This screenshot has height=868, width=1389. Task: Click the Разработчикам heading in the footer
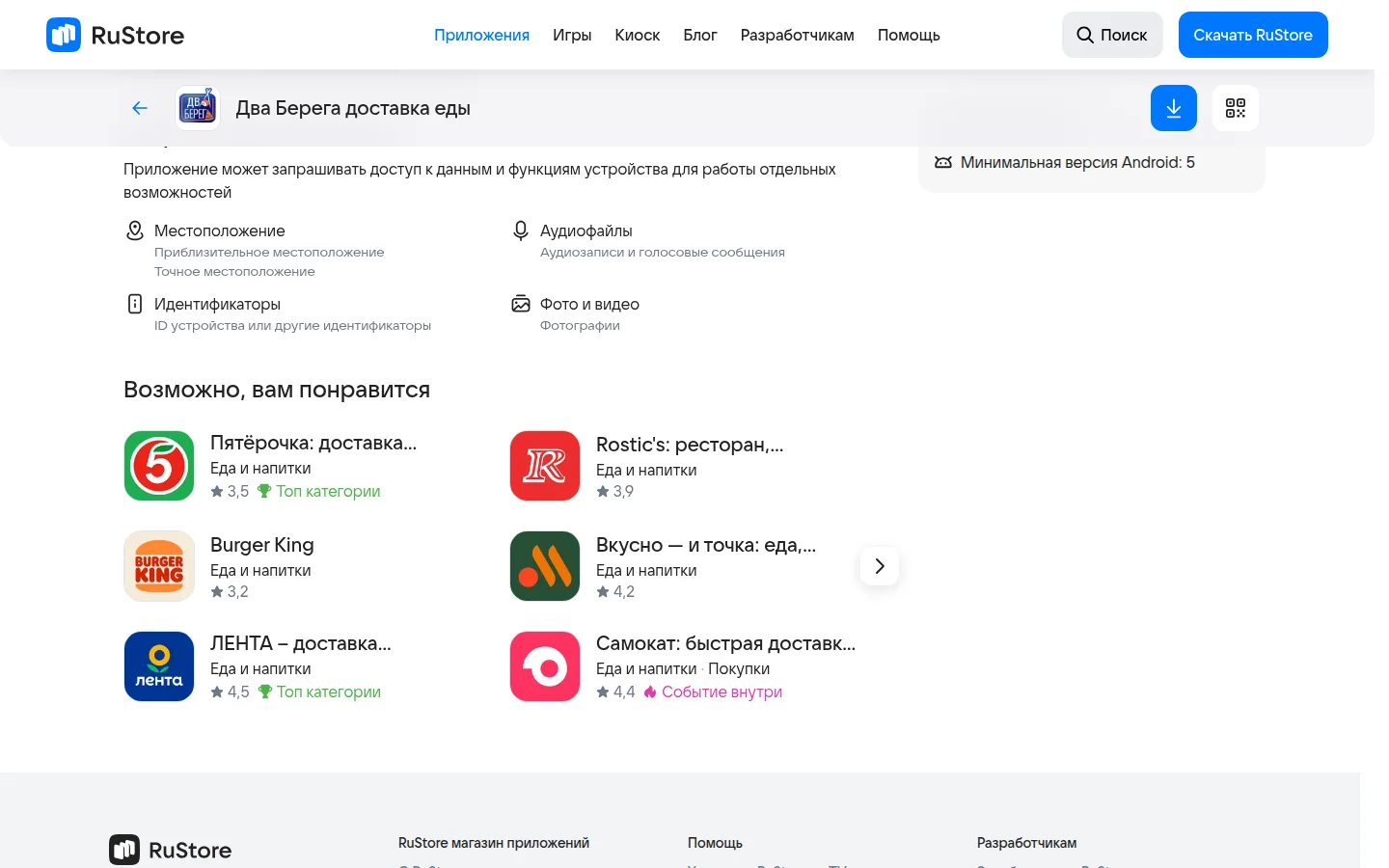pos(1026,843)
